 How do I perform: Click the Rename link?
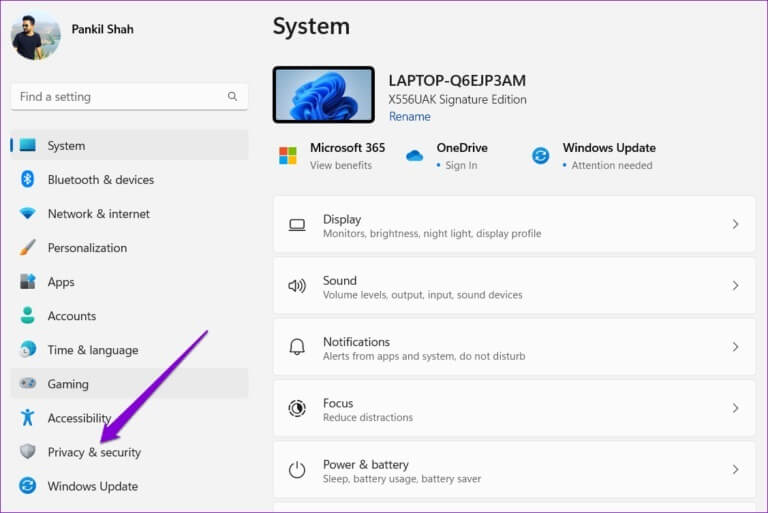point(409,117)
